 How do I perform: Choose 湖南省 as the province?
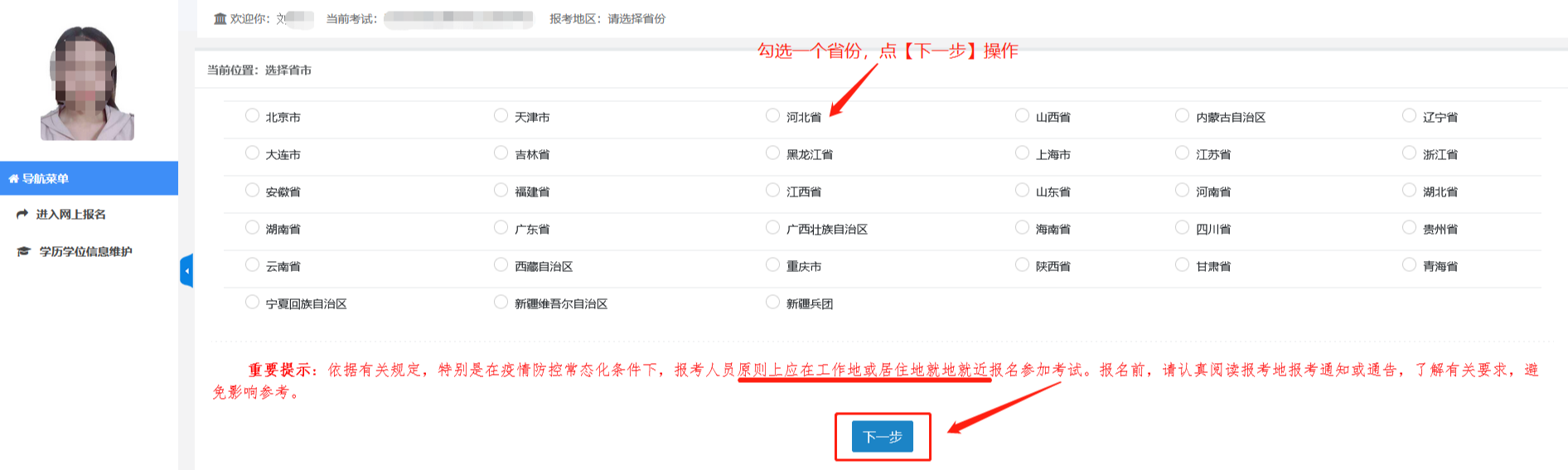click(x=252, y=227)
